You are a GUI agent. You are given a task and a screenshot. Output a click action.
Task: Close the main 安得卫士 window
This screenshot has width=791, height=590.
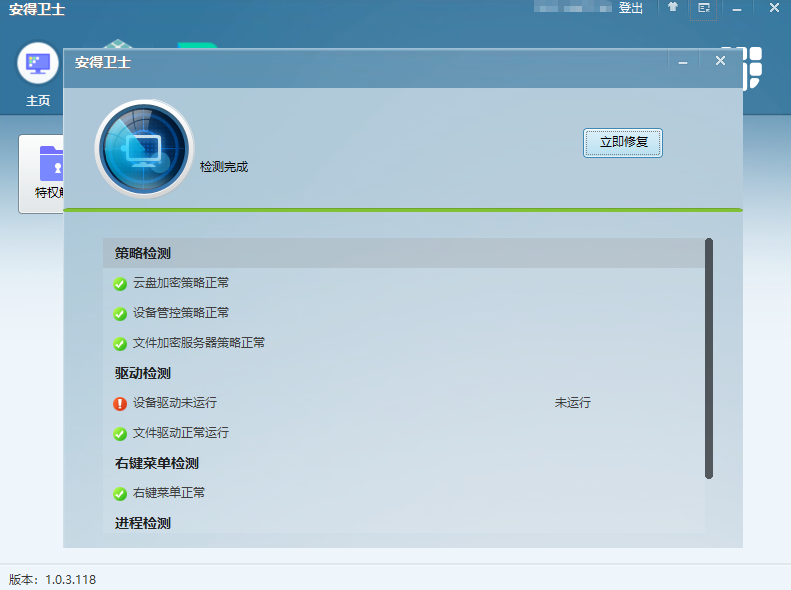[x=774, y=8]
